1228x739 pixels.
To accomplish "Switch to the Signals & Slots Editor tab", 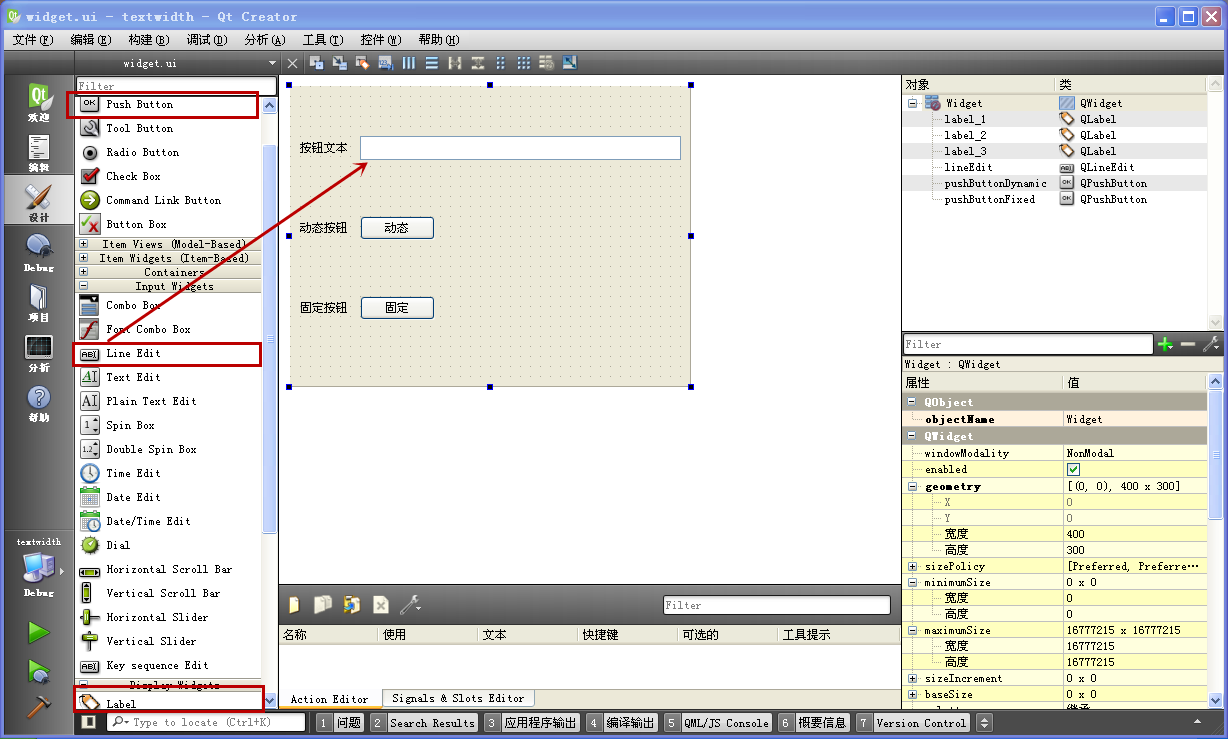I will point(457,698).
